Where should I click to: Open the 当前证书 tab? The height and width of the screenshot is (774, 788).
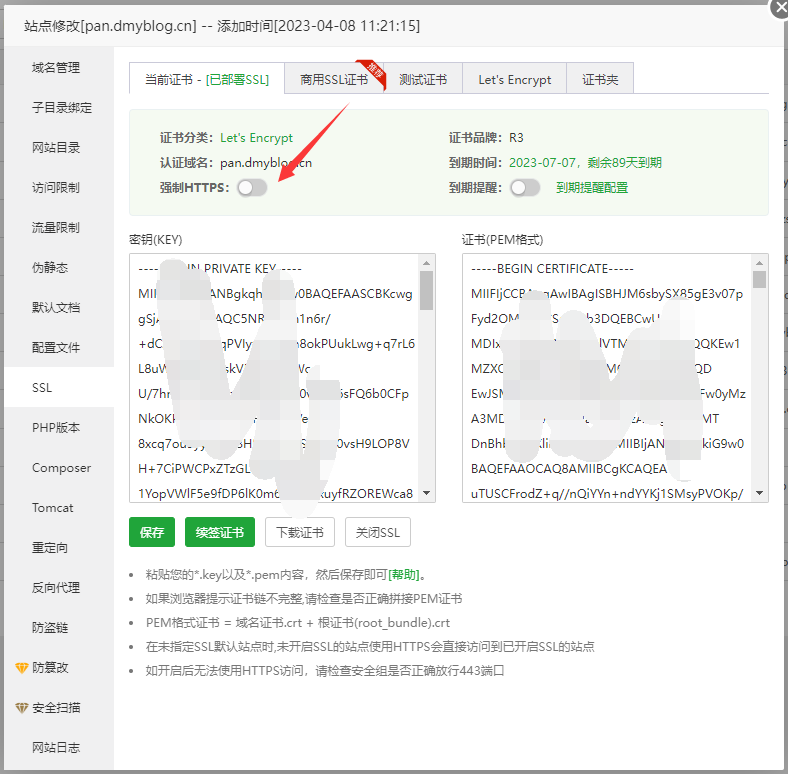point(207,79)
